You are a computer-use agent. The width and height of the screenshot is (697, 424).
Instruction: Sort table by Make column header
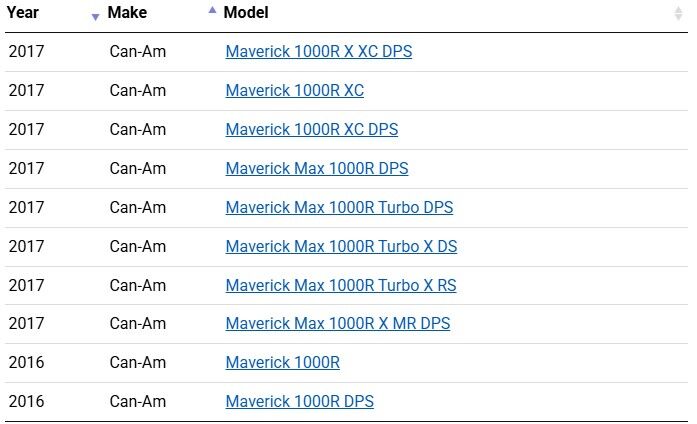point(127,13)
